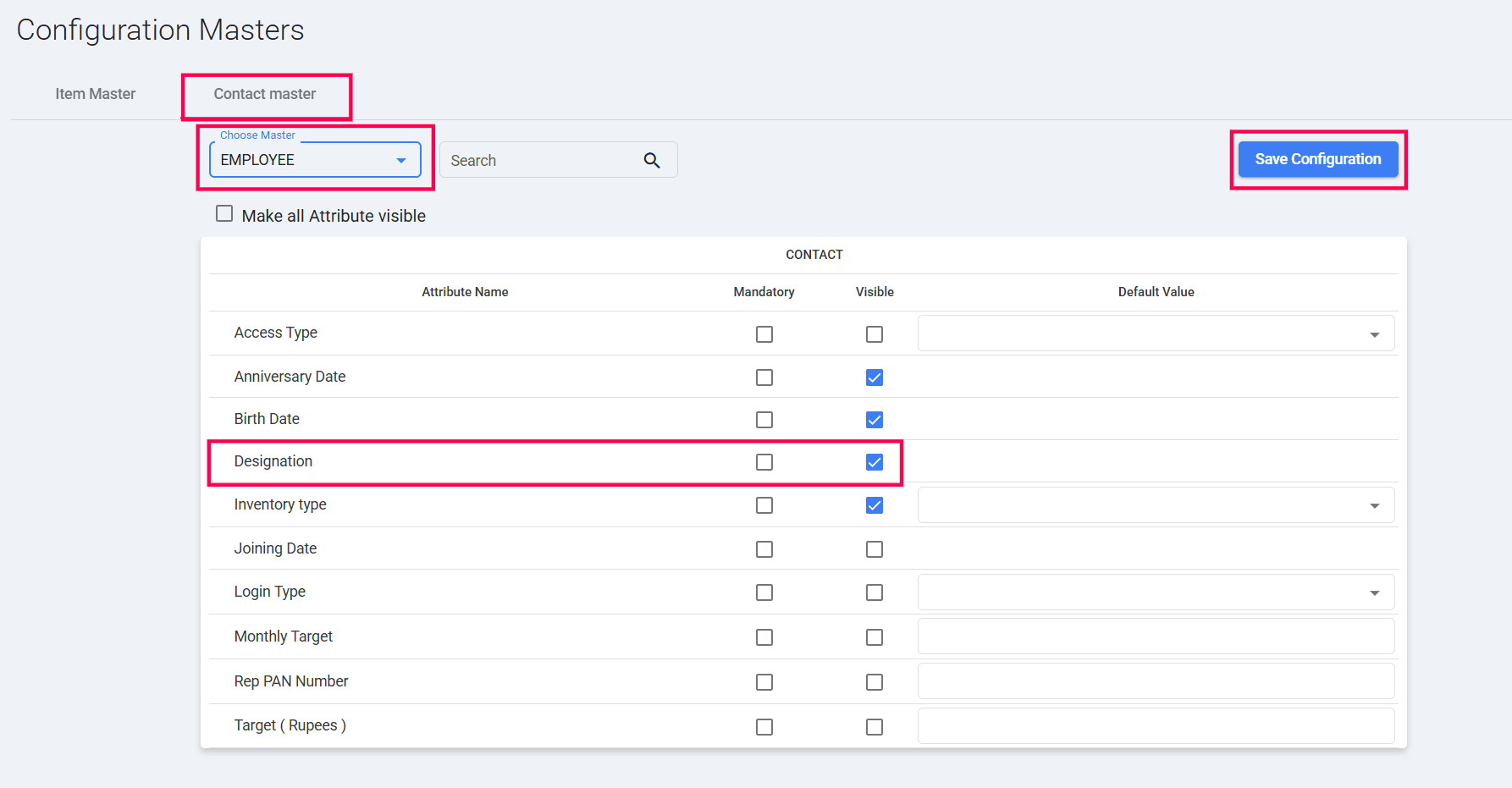1512x788 pixels.
Task: Click the Search attribute input field
Action: point(542,160)
